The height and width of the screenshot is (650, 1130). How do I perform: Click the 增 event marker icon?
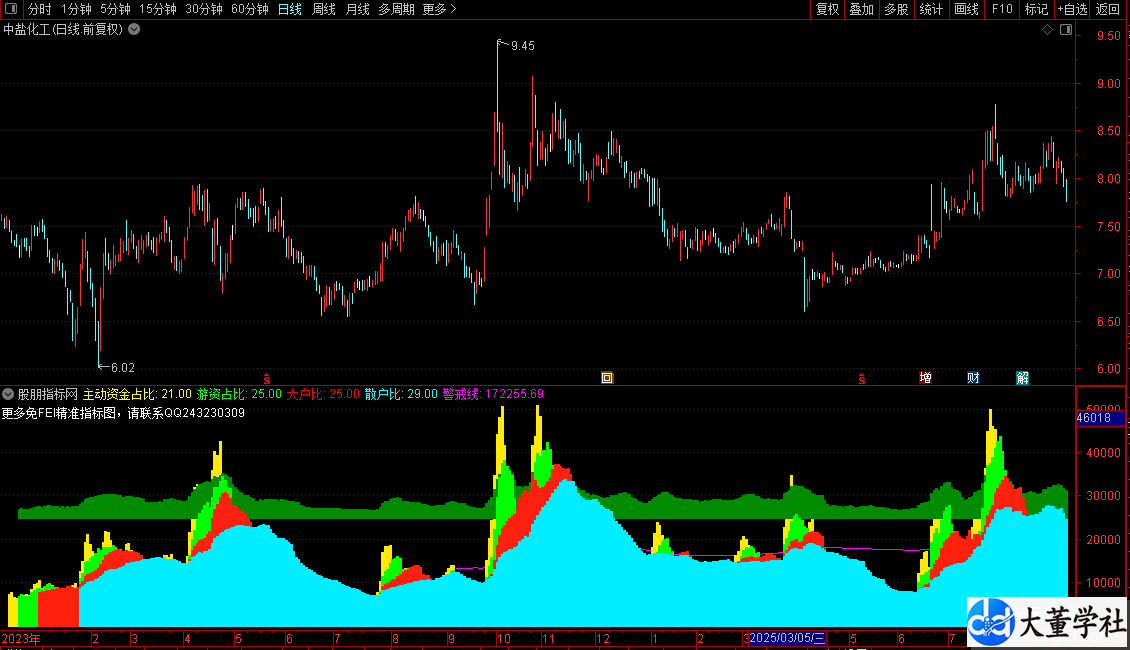click(x=925, y=378)
